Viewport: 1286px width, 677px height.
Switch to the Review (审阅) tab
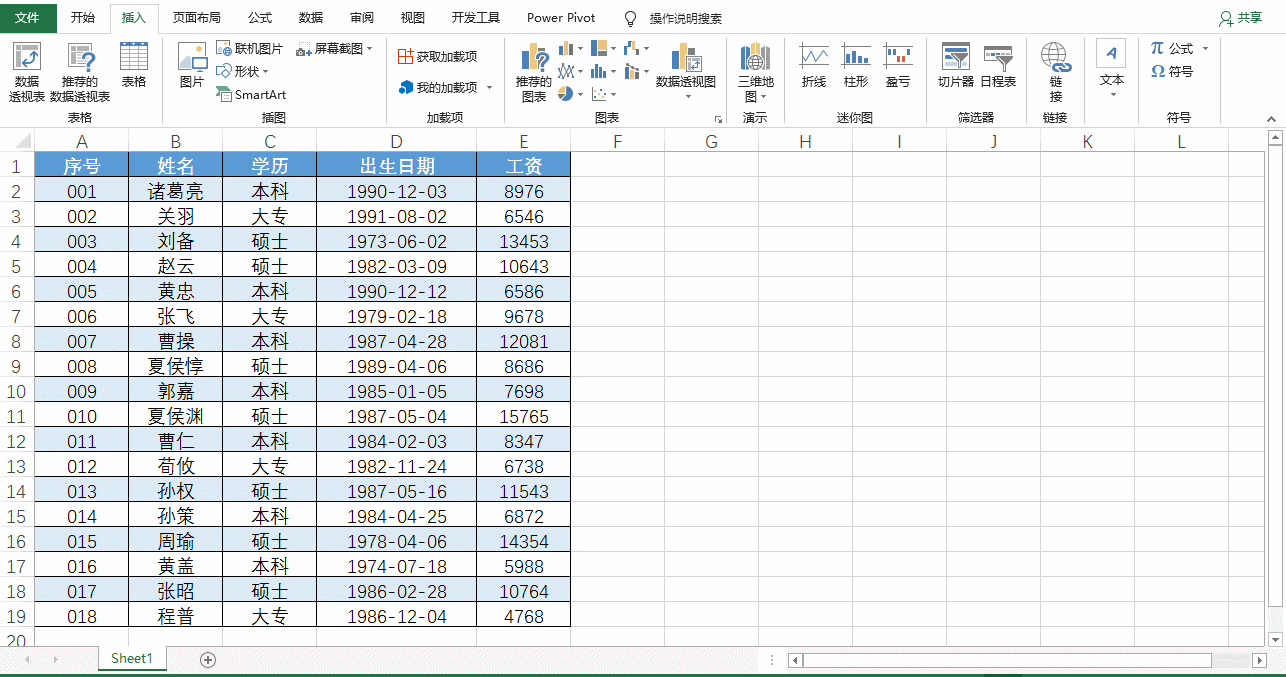tap(362, 18)
